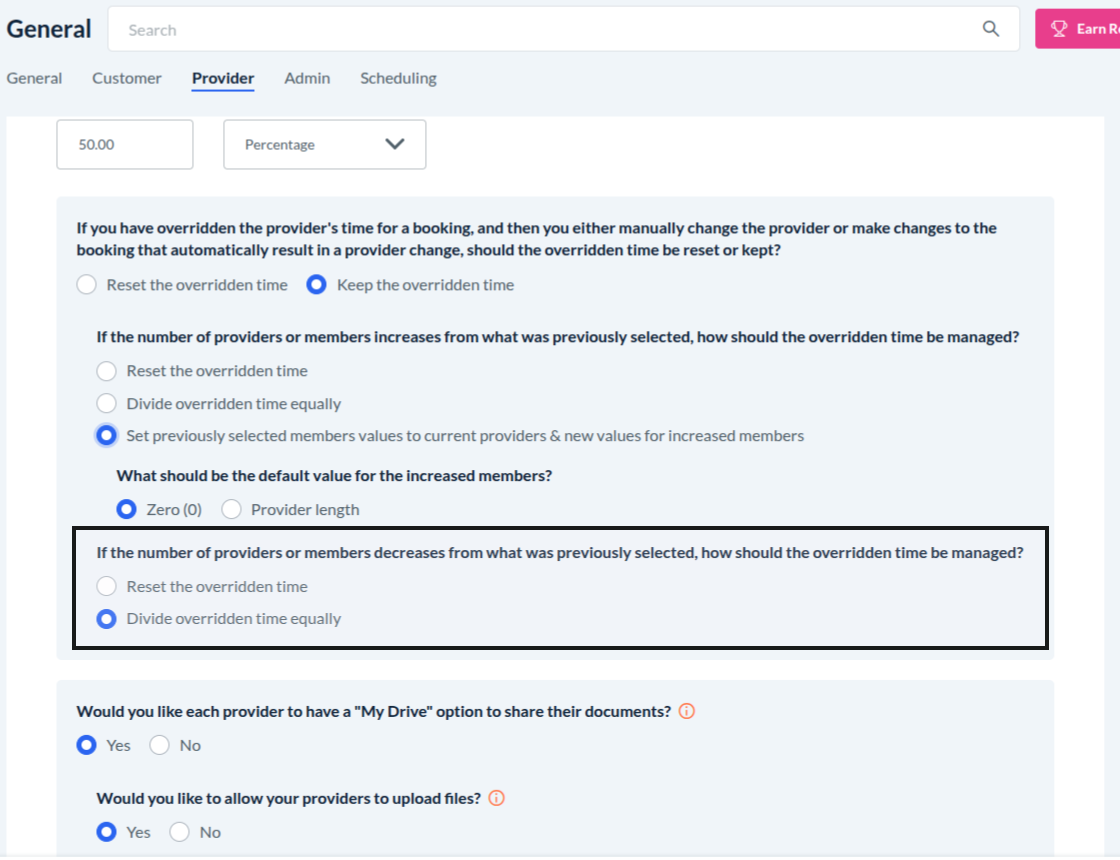Click the info icon beside upload files question
This screenshot has height=860, width=1120.
[x=497, y=798]
